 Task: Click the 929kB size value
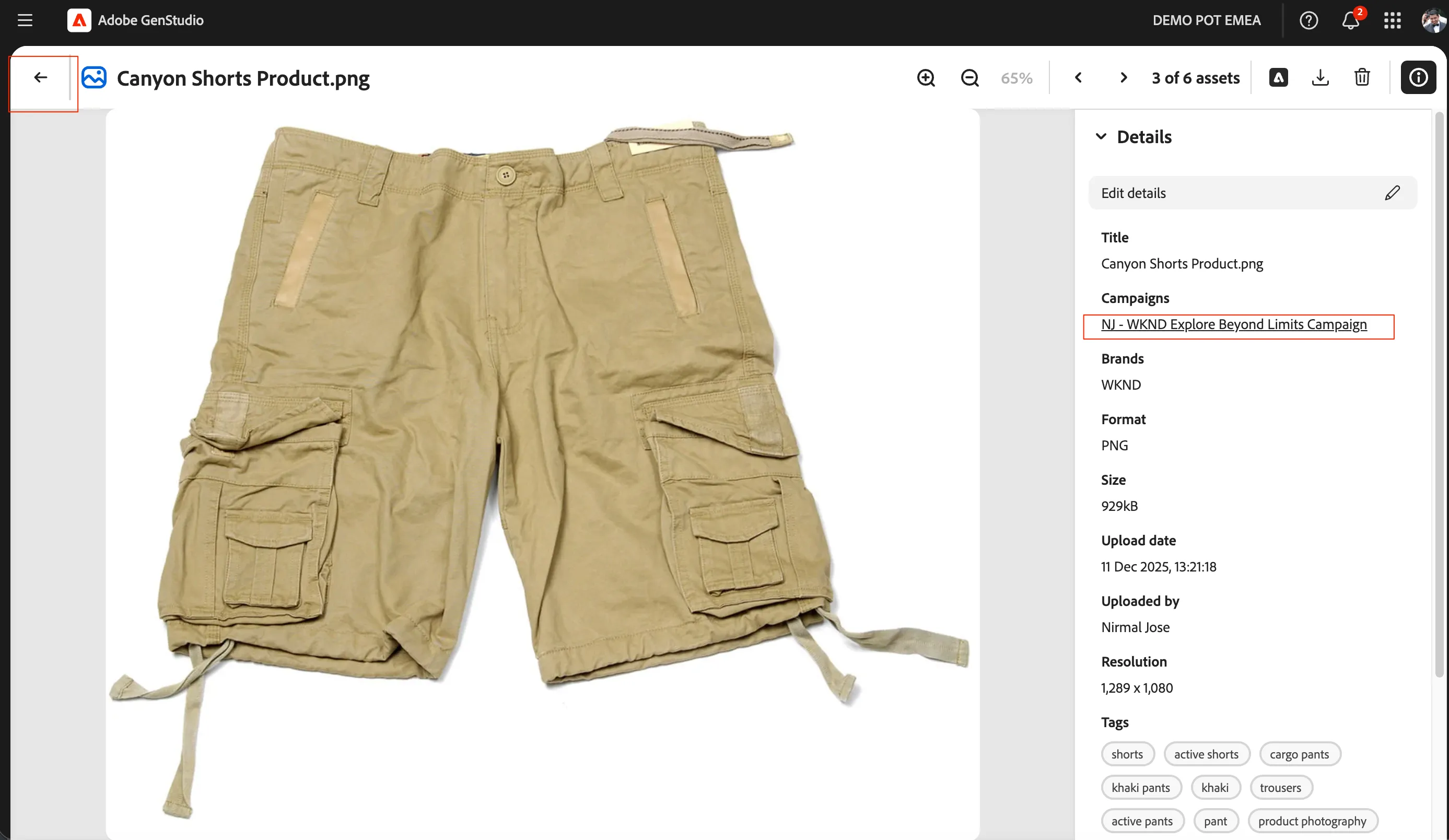coord(1119,506)
